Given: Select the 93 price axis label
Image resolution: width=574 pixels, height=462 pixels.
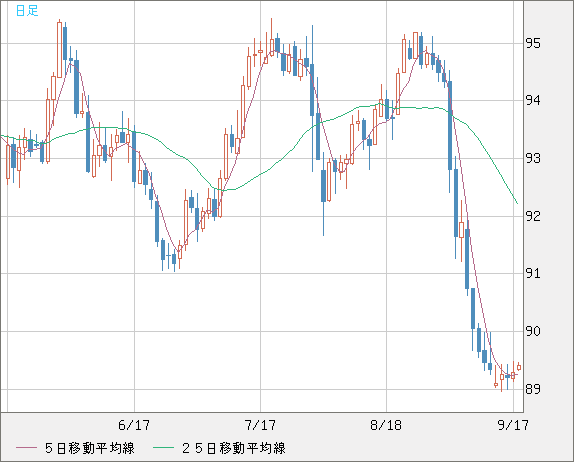Looking at the screenshot, I should (533, 159).
